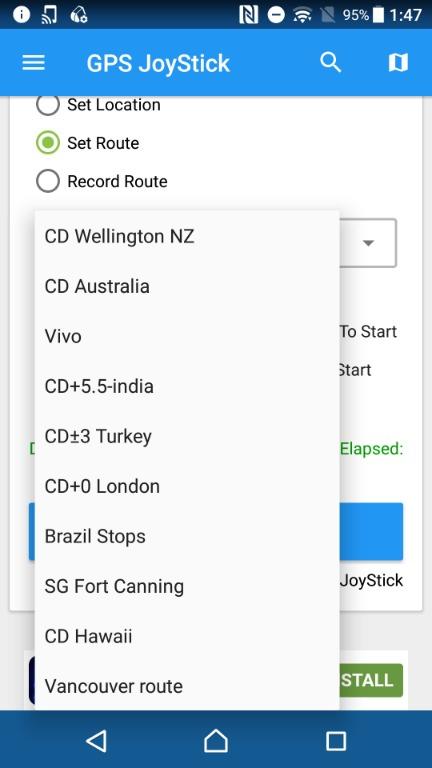Open the map view icon
This screenshot has width=432, height=768.
pyautogui.click(x=398, y=63)
